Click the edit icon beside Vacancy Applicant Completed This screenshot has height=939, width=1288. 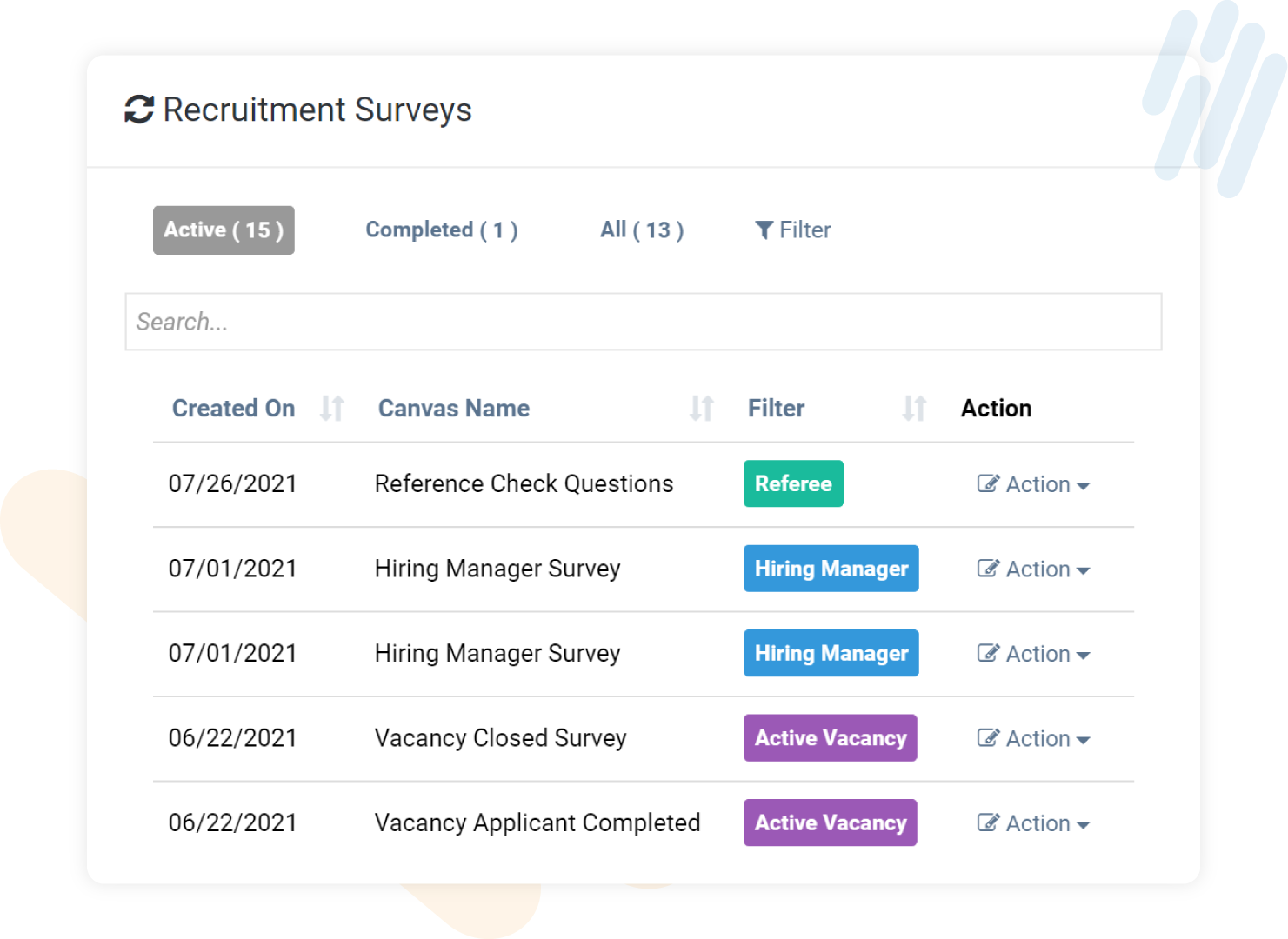coord(988,822)
